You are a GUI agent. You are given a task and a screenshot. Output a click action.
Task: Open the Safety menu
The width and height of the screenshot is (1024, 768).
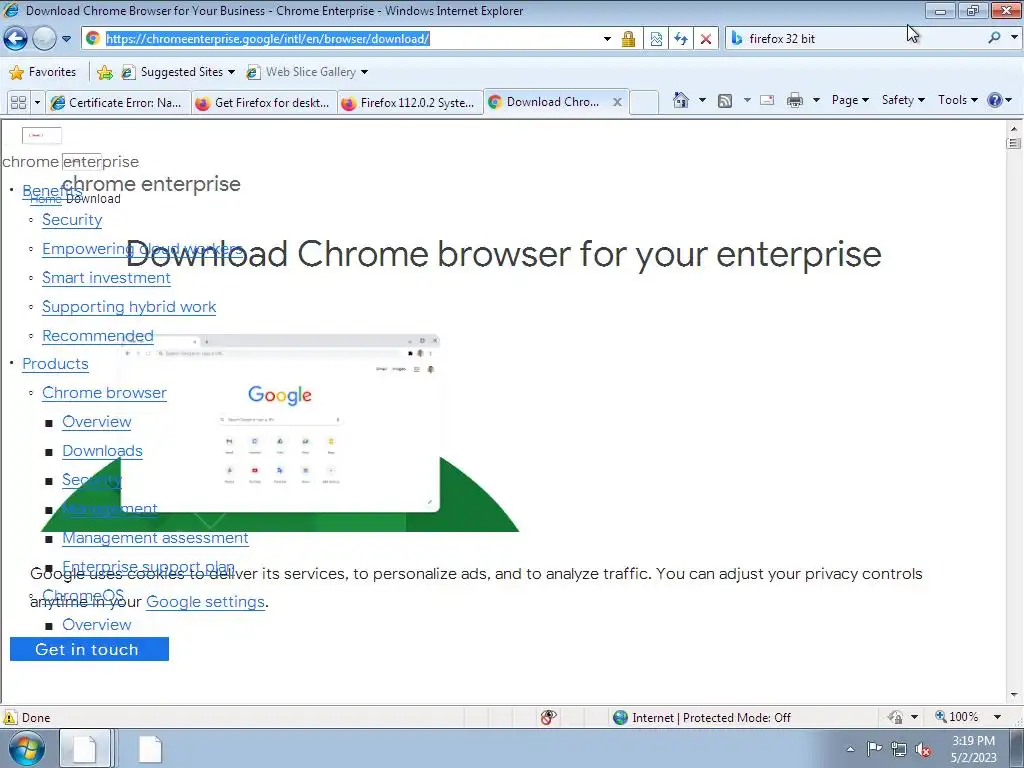(x=903, y=100)
